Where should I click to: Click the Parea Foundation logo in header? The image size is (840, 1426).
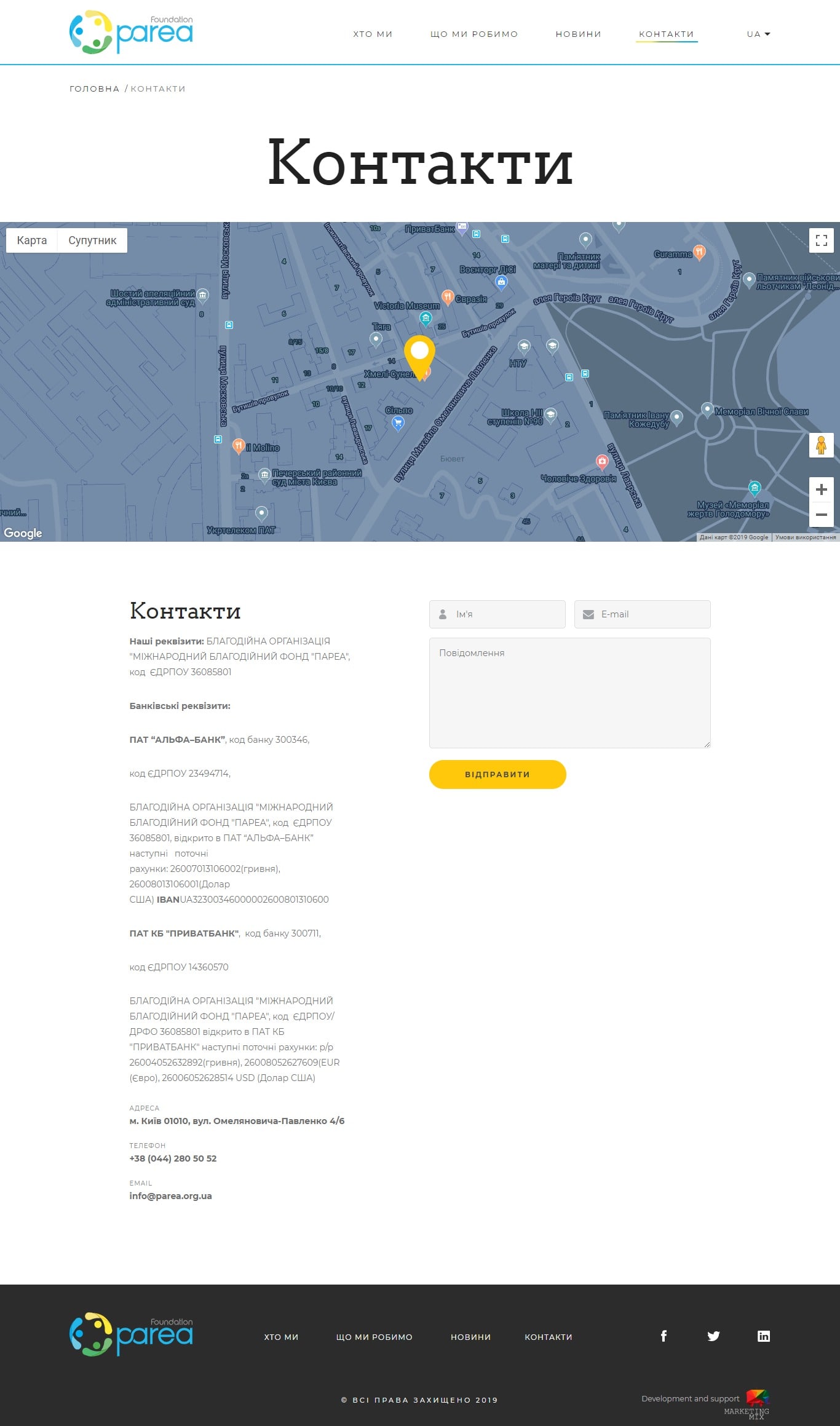(131, 32)
